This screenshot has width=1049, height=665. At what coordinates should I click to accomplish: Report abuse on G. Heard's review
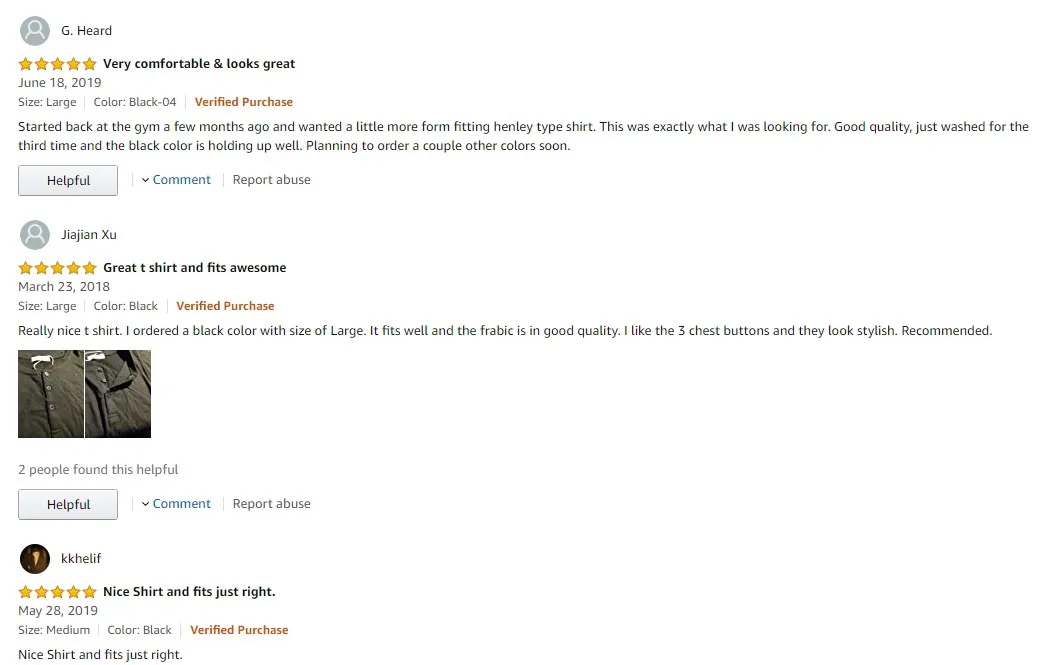point(271,180)
